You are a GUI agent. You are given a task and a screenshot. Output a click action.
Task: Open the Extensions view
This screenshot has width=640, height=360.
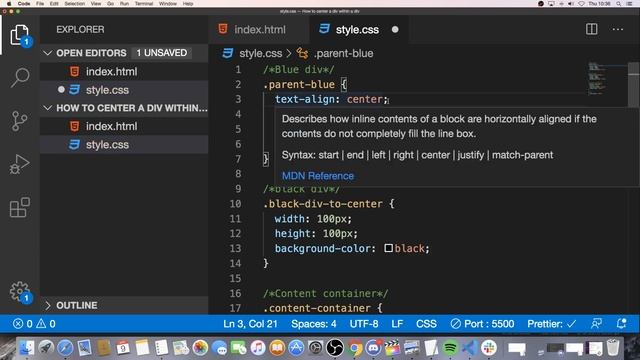[20, 207]
